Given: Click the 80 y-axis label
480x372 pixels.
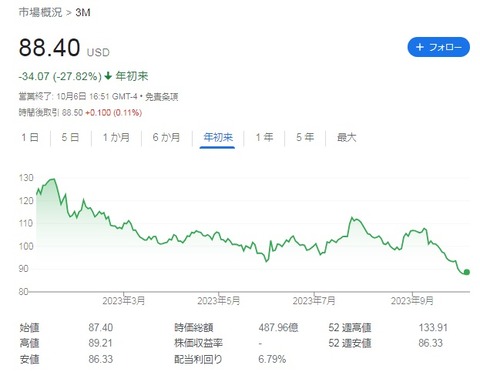Looking at the screenshot, I should pos(23,292).
